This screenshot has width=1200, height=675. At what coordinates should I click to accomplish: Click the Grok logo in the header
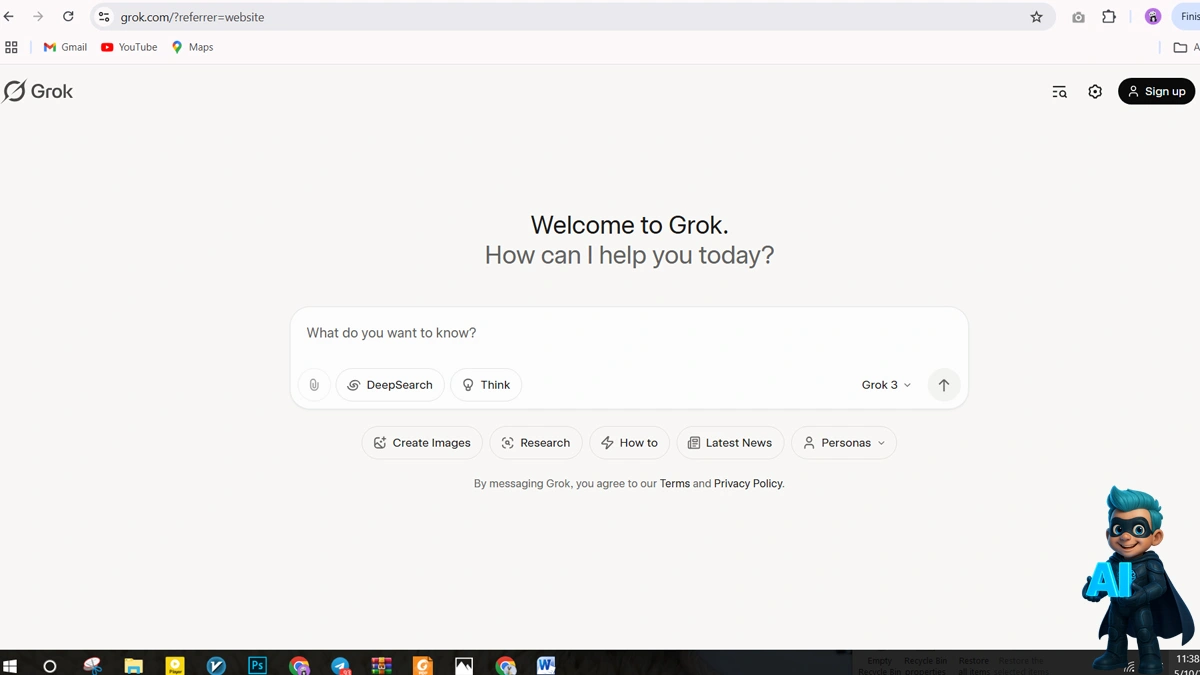pyautogui.click(x=38, y=91)
